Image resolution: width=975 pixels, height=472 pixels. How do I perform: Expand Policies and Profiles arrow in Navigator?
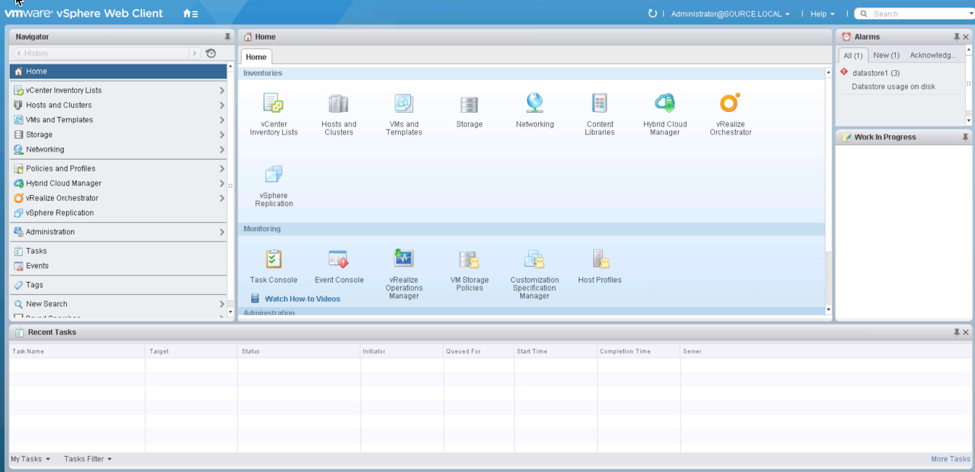click(x=222, y=169)
